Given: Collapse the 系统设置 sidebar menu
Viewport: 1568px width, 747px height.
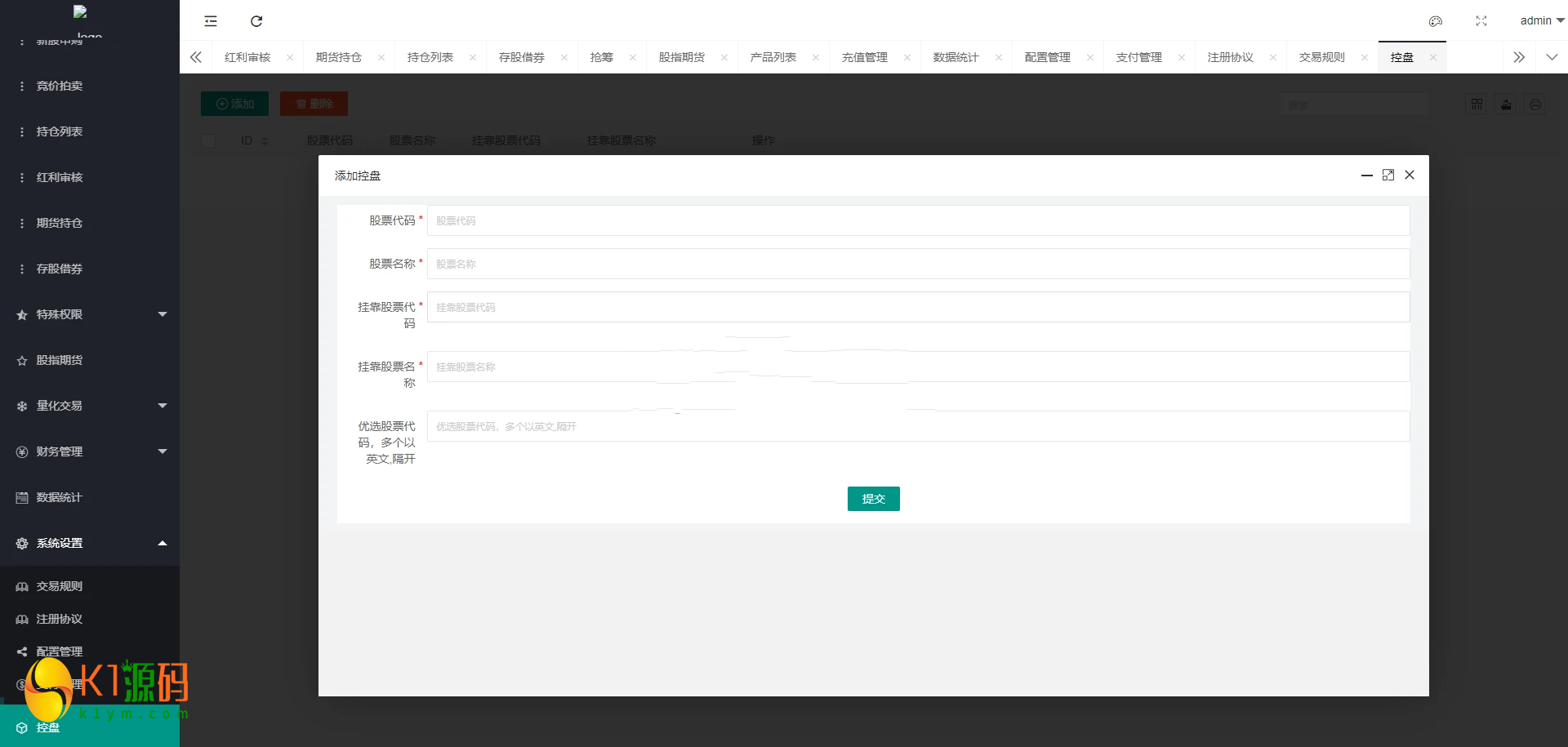Looking at the screenshot, I should click(90, 543).
